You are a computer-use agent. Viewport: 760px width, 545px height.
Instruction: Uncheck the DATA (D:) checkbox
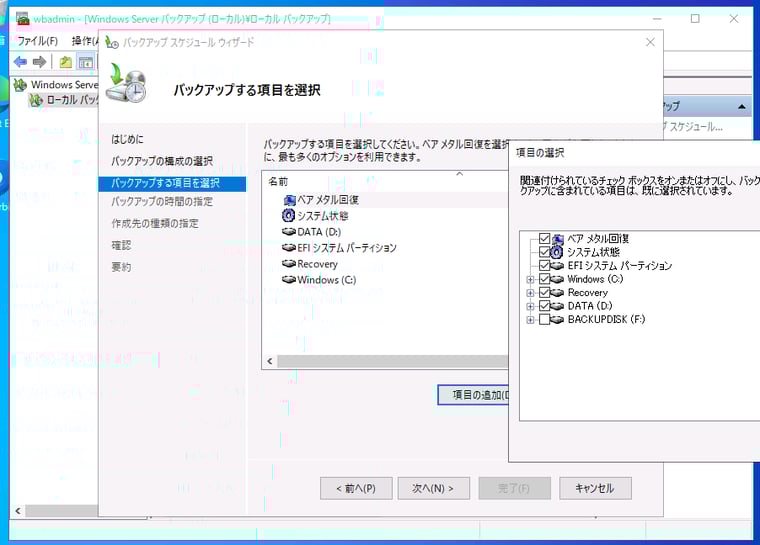pyautogui.click(x=544, y=306)
